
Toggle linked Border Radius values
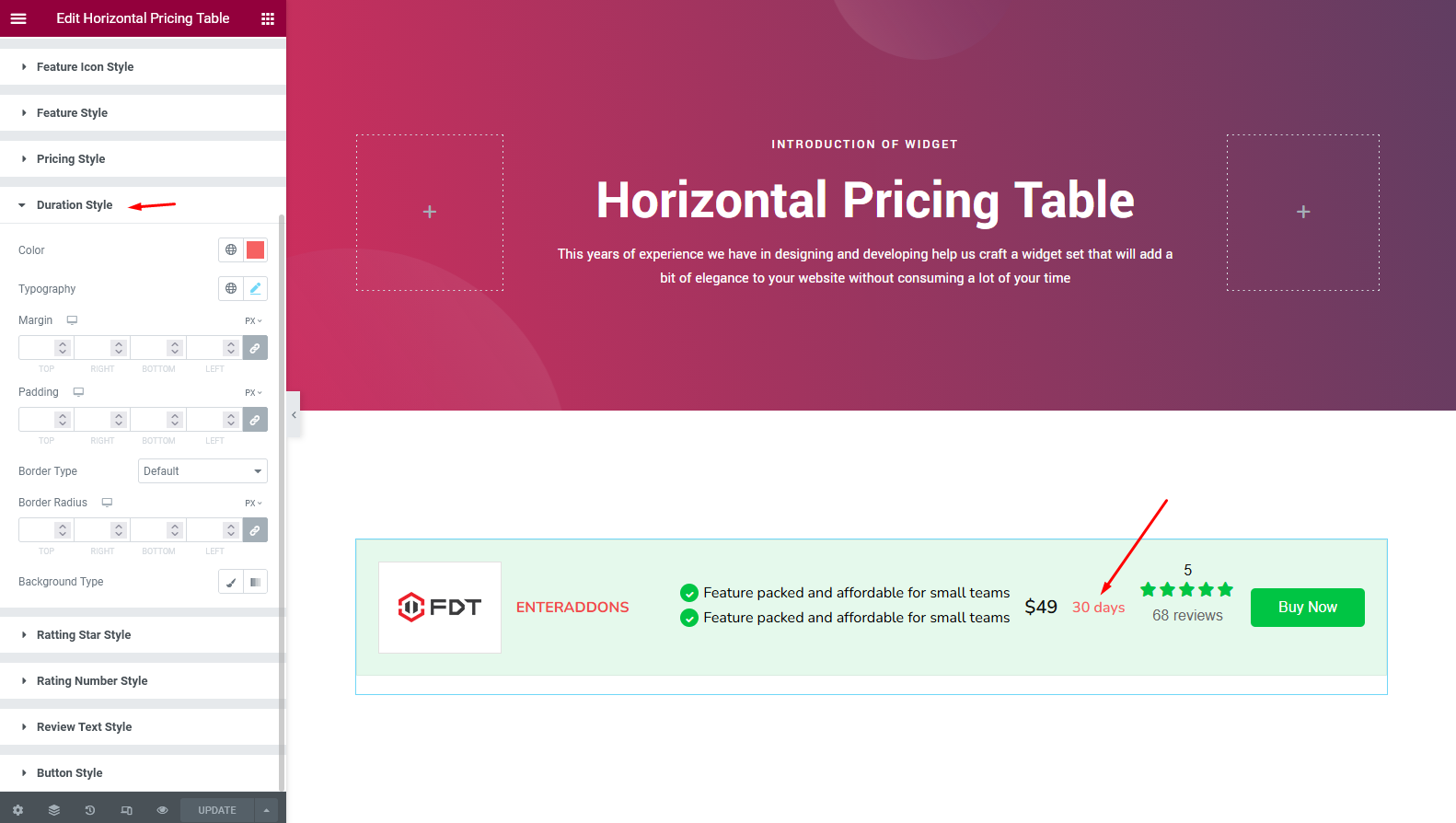click(x=255, y=529)
